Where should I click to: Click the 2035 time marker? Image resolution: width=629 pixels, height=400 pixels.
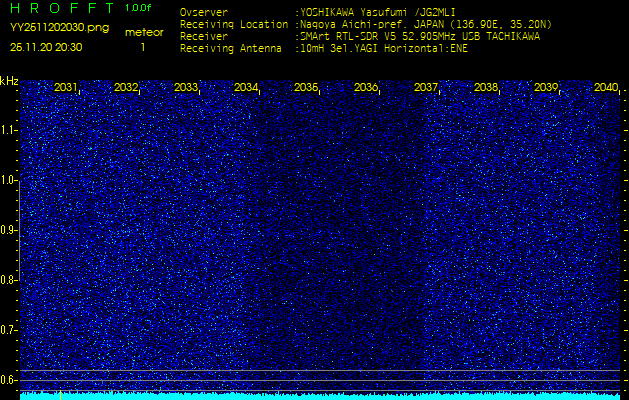pos(306,87)
